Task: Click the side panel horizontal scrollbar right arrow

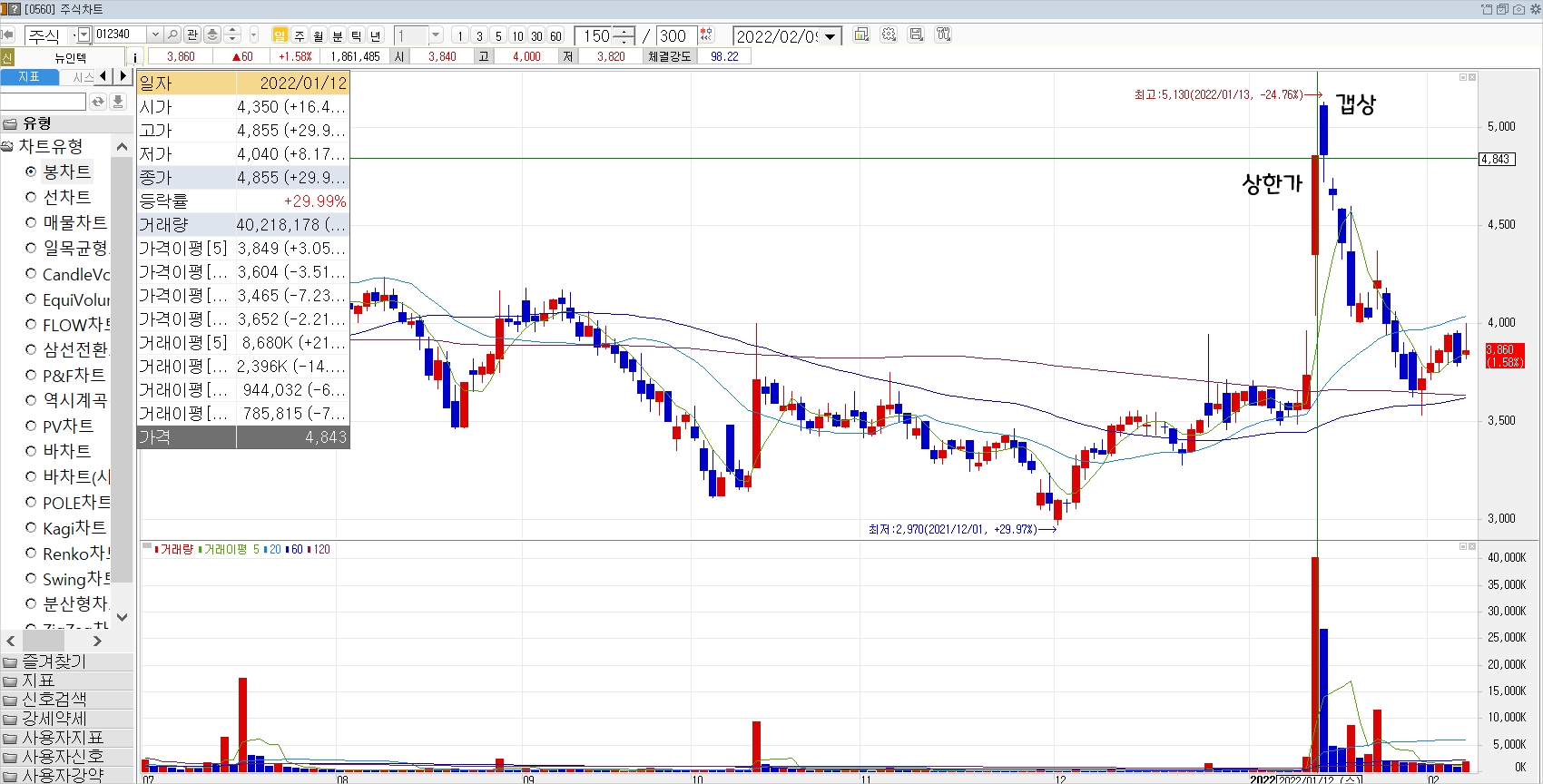Action: click(x=98, y=641)
